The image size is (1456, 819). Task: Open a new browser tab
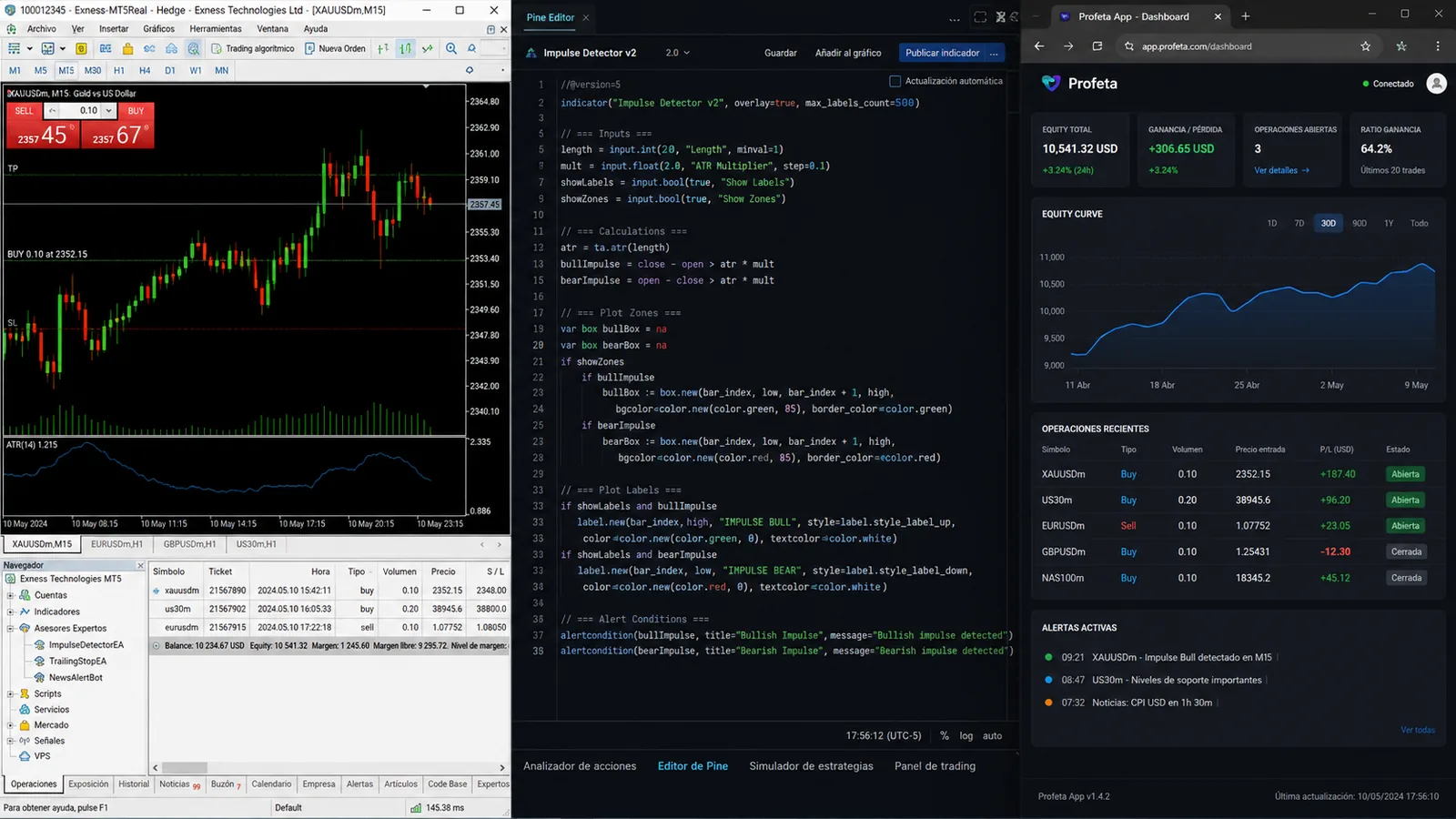pos(1246,16)
